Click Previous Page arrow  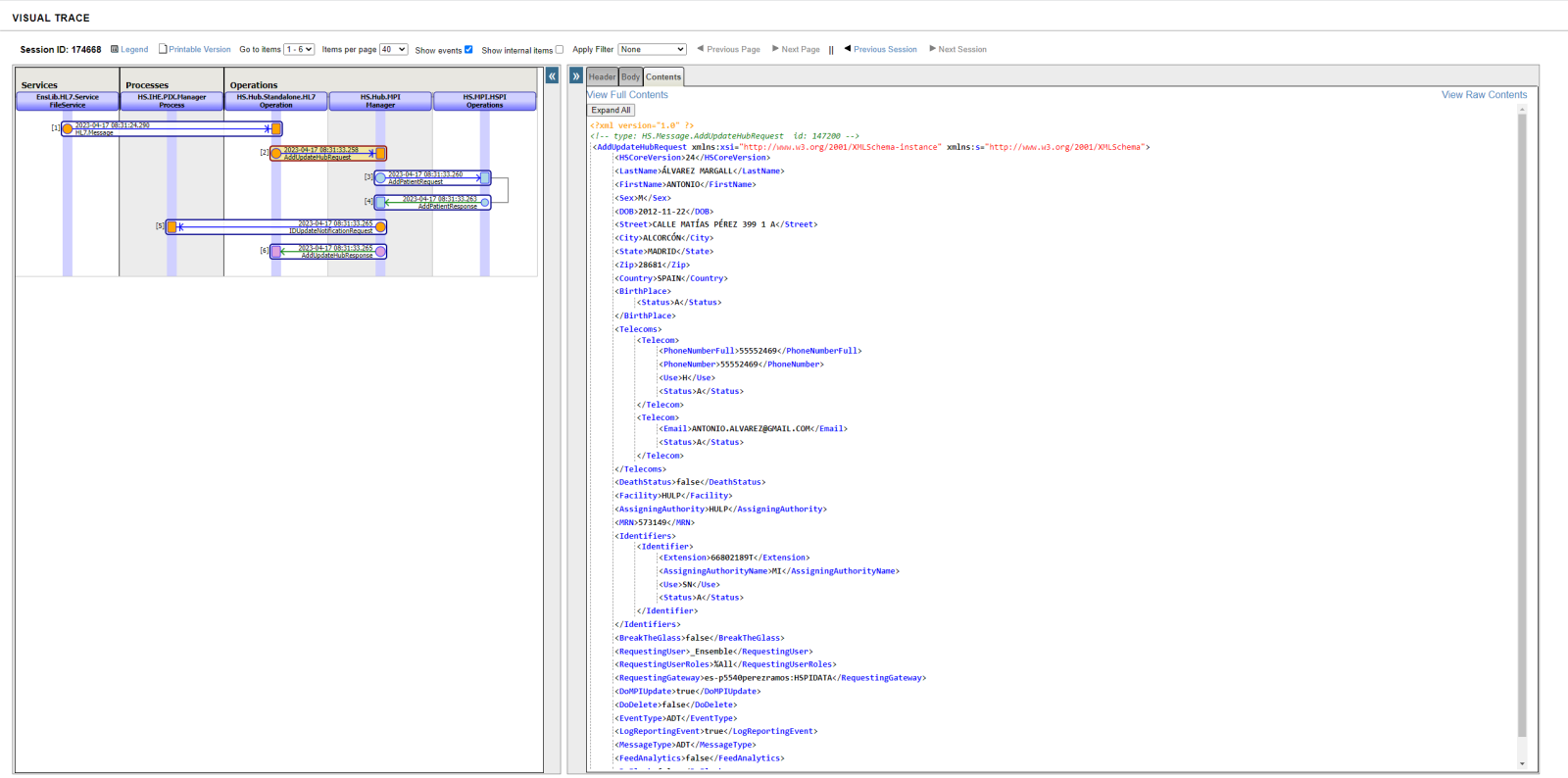click(x=701, y=49)
